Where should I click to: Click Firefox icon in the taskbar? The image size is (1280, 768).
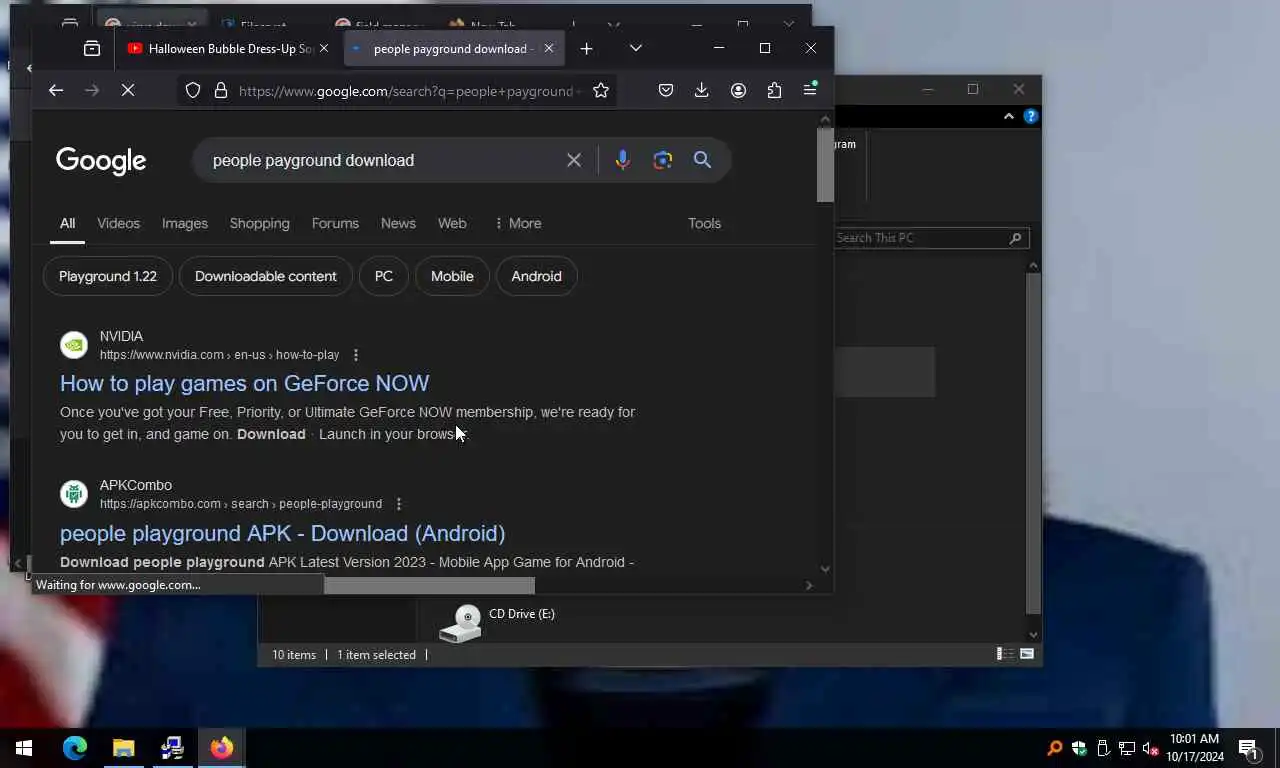[221, 748]
